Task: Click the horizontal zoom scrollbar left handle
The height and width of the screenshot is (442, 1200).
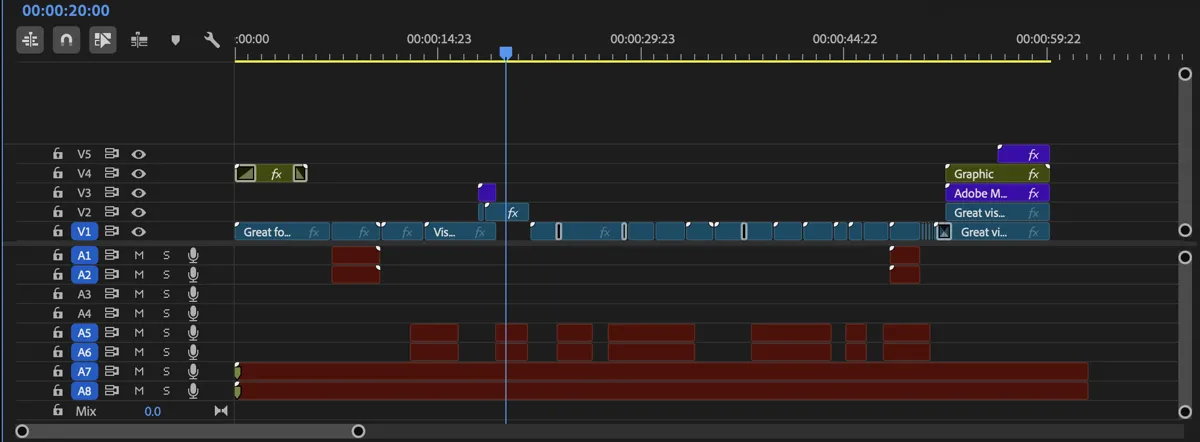Action: [22, 431]
